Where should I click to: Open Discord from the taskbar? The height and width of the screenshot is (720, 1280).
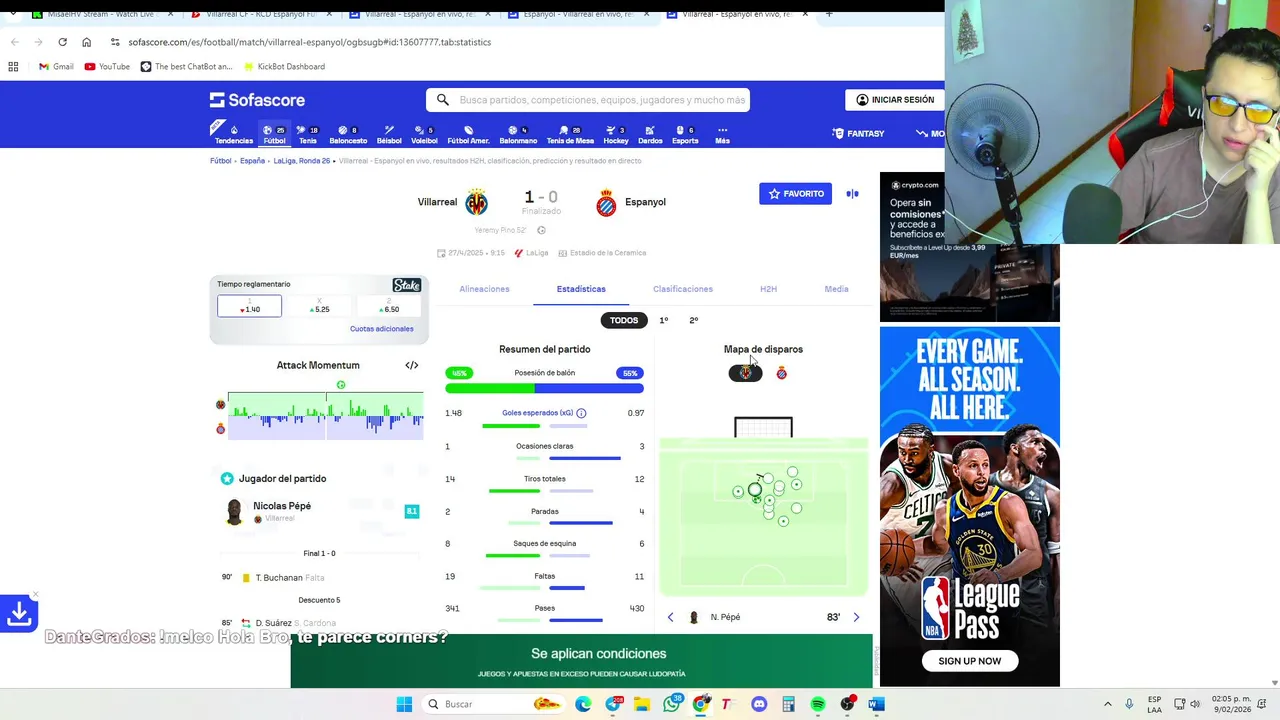758,704
